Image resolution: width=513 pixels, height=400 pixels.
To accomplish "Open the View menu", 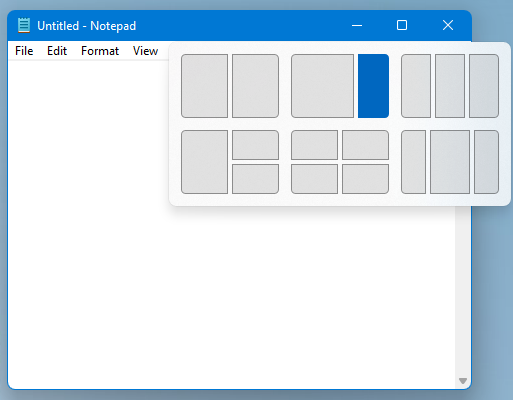I will (145, 51).
